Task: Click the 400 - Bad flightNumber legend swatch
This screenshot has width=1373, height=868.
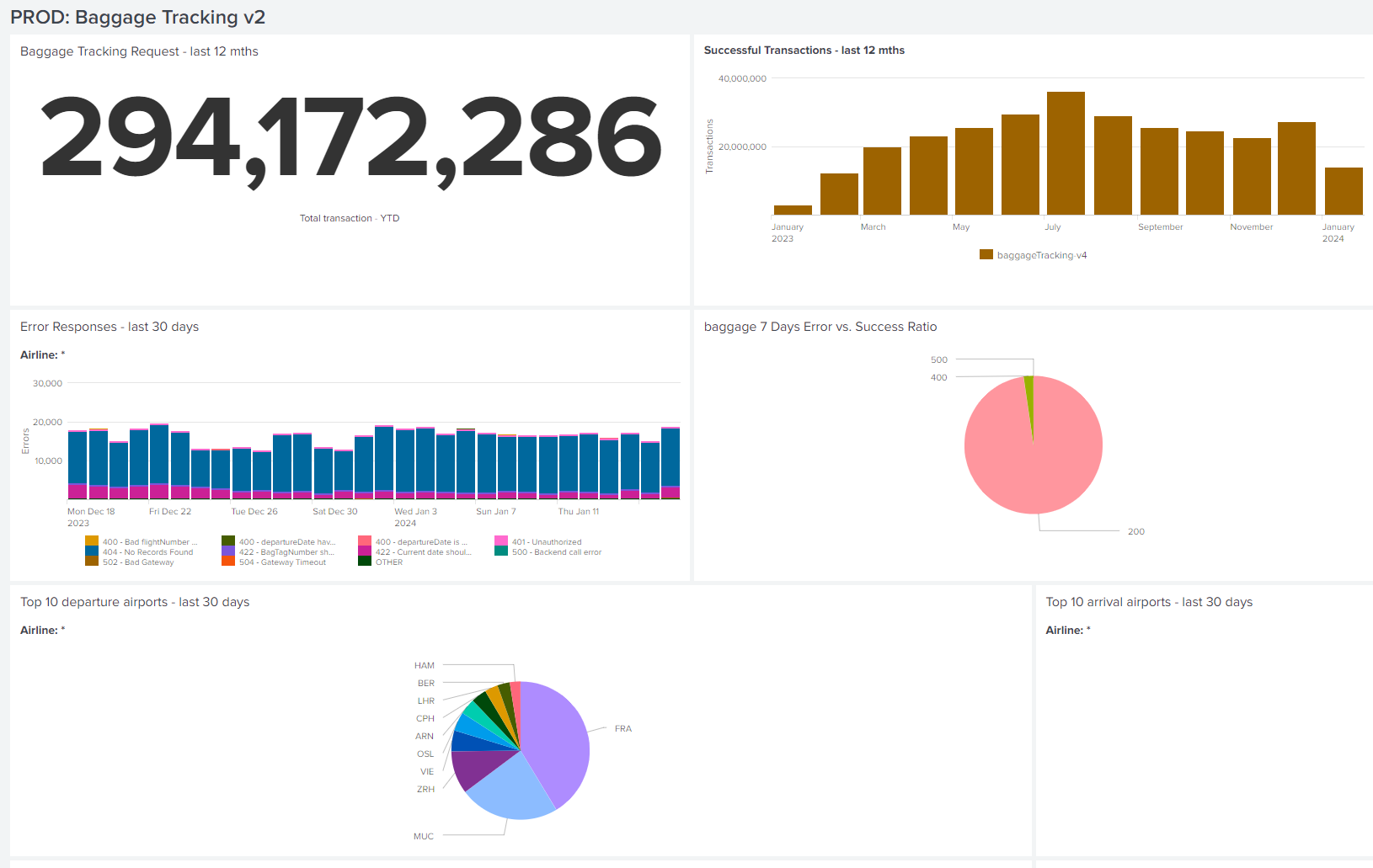Action: pyautogui.click(x=92, y=541)
